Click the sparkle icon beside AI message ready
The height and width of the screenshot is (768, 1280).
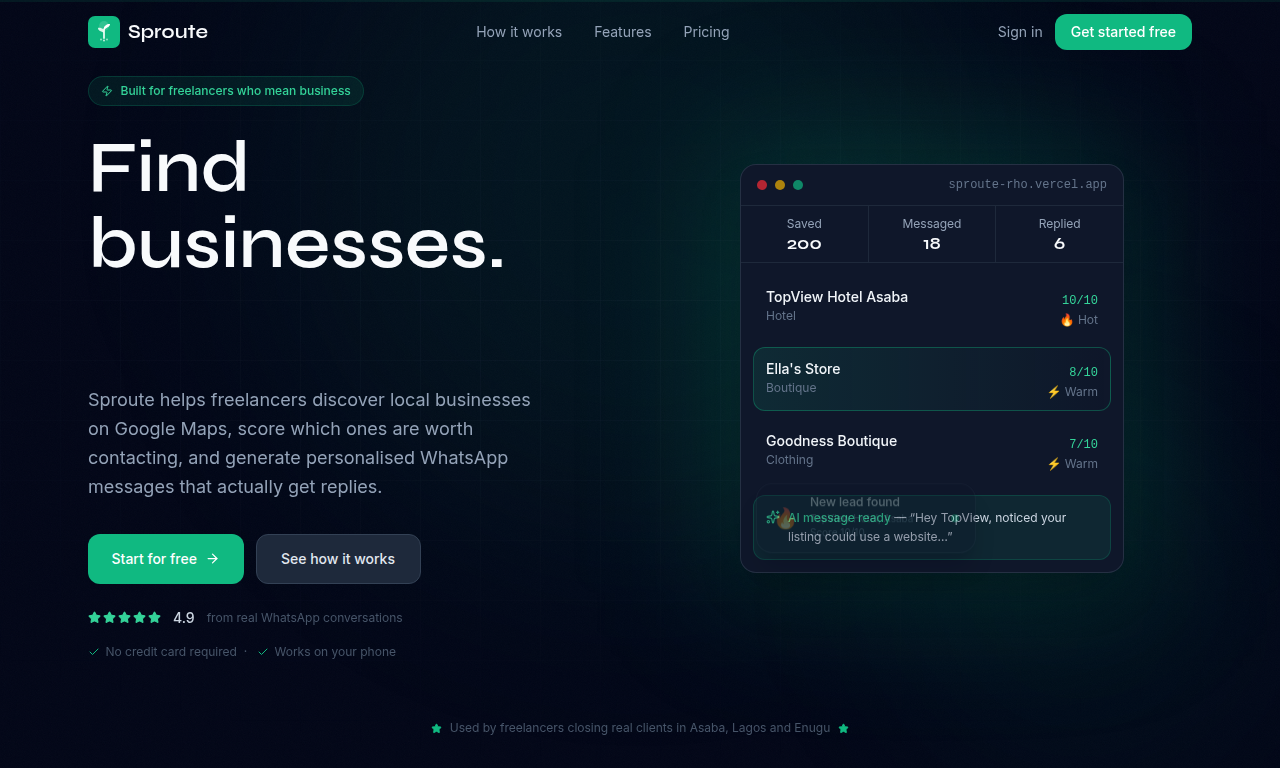click(773, 518)
